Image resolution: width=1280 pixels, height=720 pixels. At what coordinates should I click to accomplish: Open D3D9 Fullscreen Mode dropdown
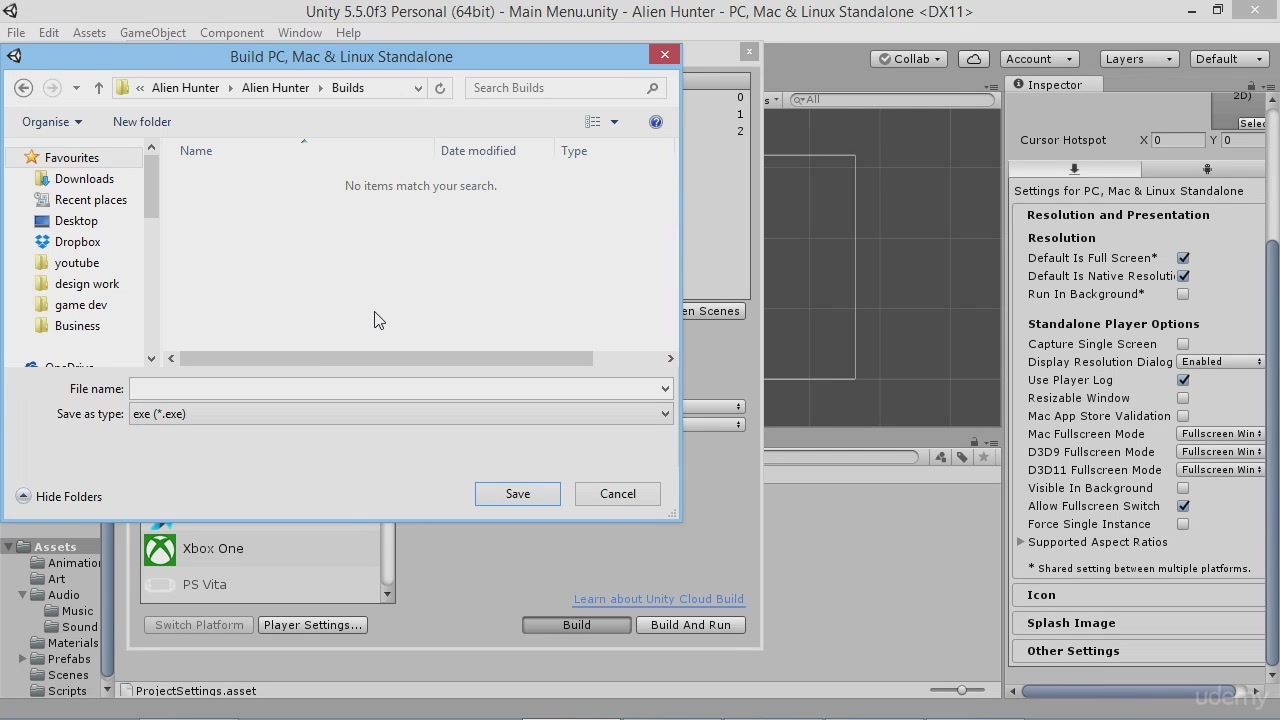1221,452
